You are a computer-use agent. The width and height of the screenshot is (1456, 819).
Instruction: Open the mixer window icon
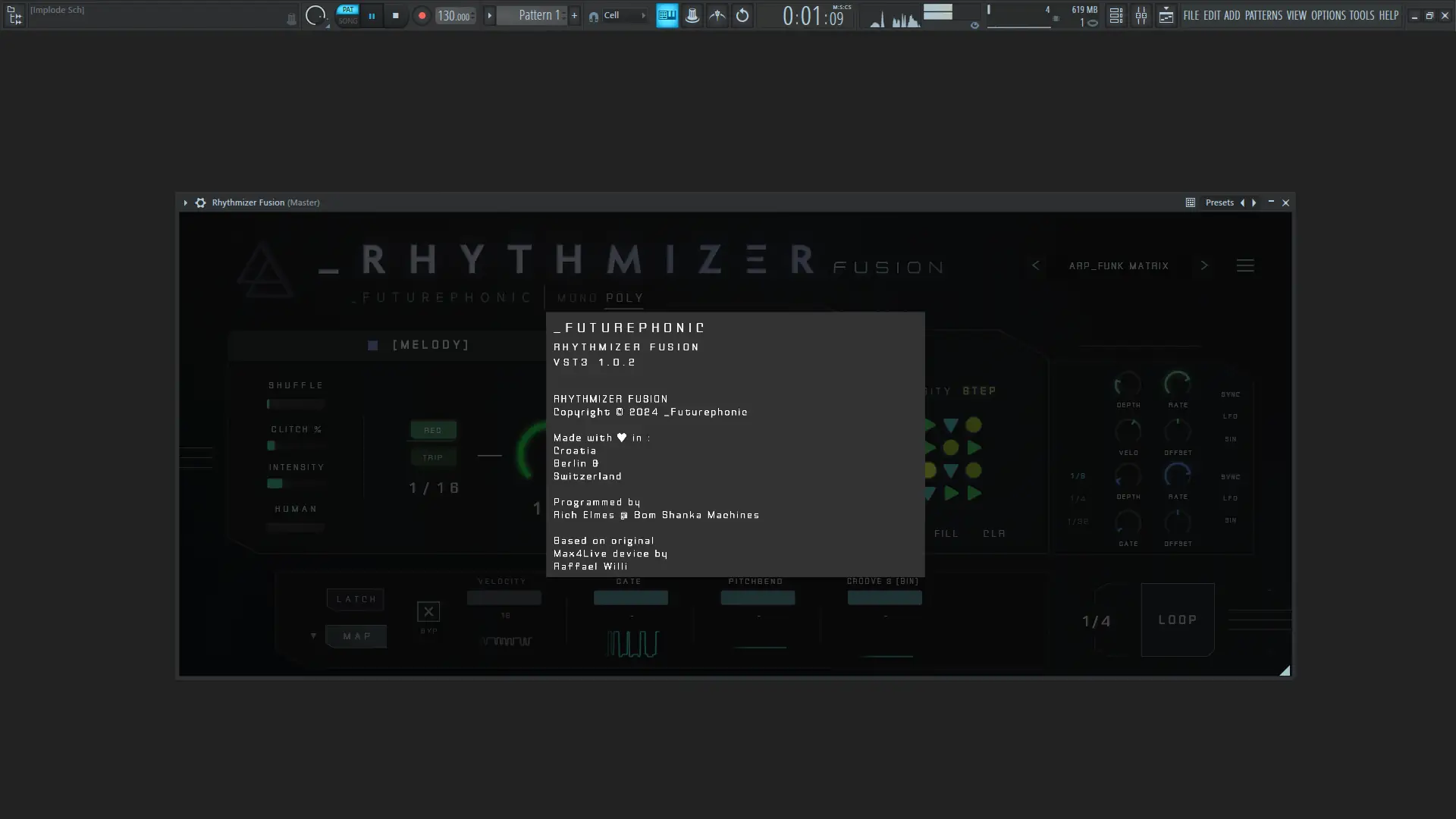[1141, 16]
